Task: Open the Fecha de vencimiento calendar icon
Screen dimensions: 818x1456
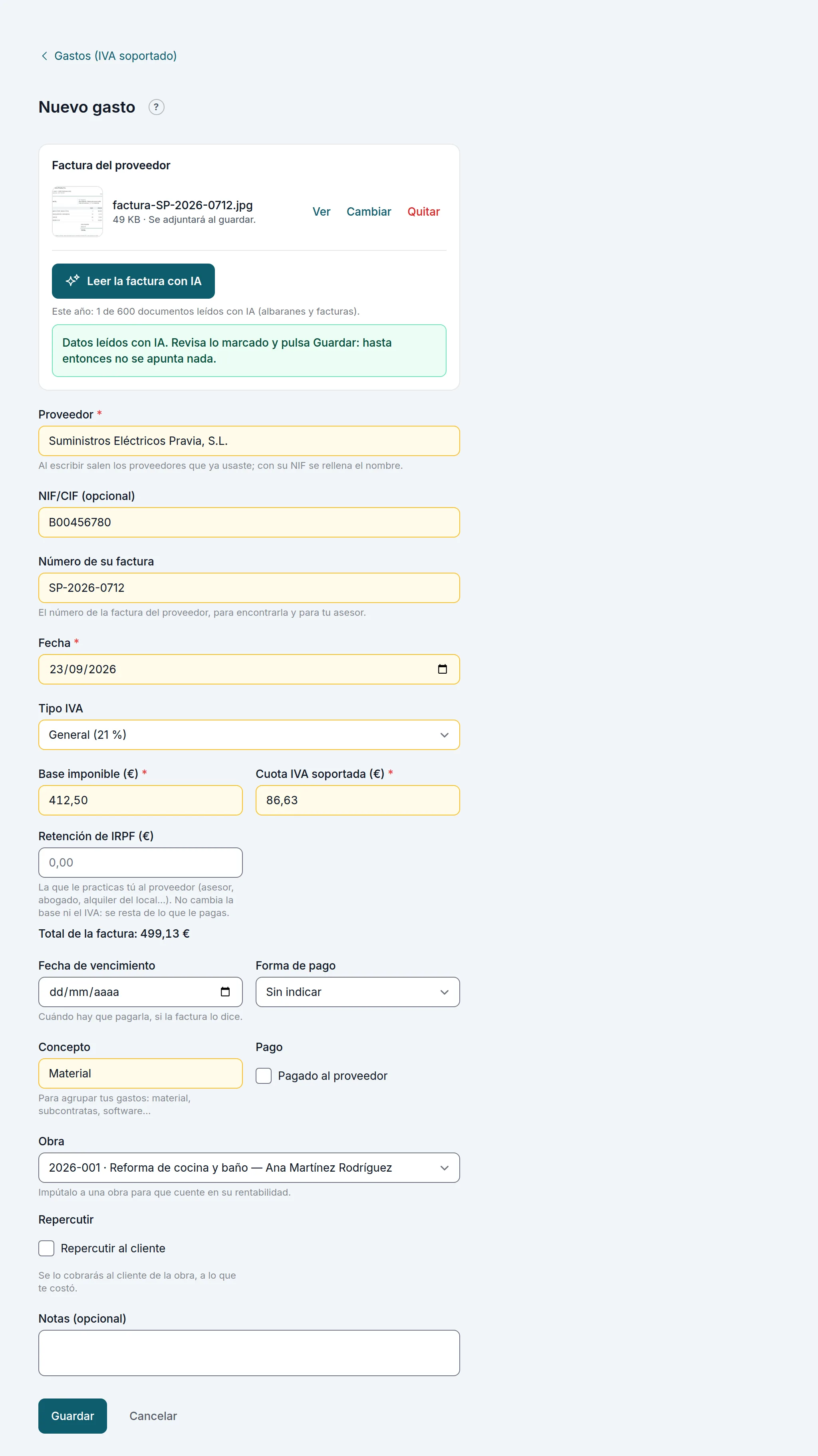Action: pyautogui.click(x=225, y=992)
